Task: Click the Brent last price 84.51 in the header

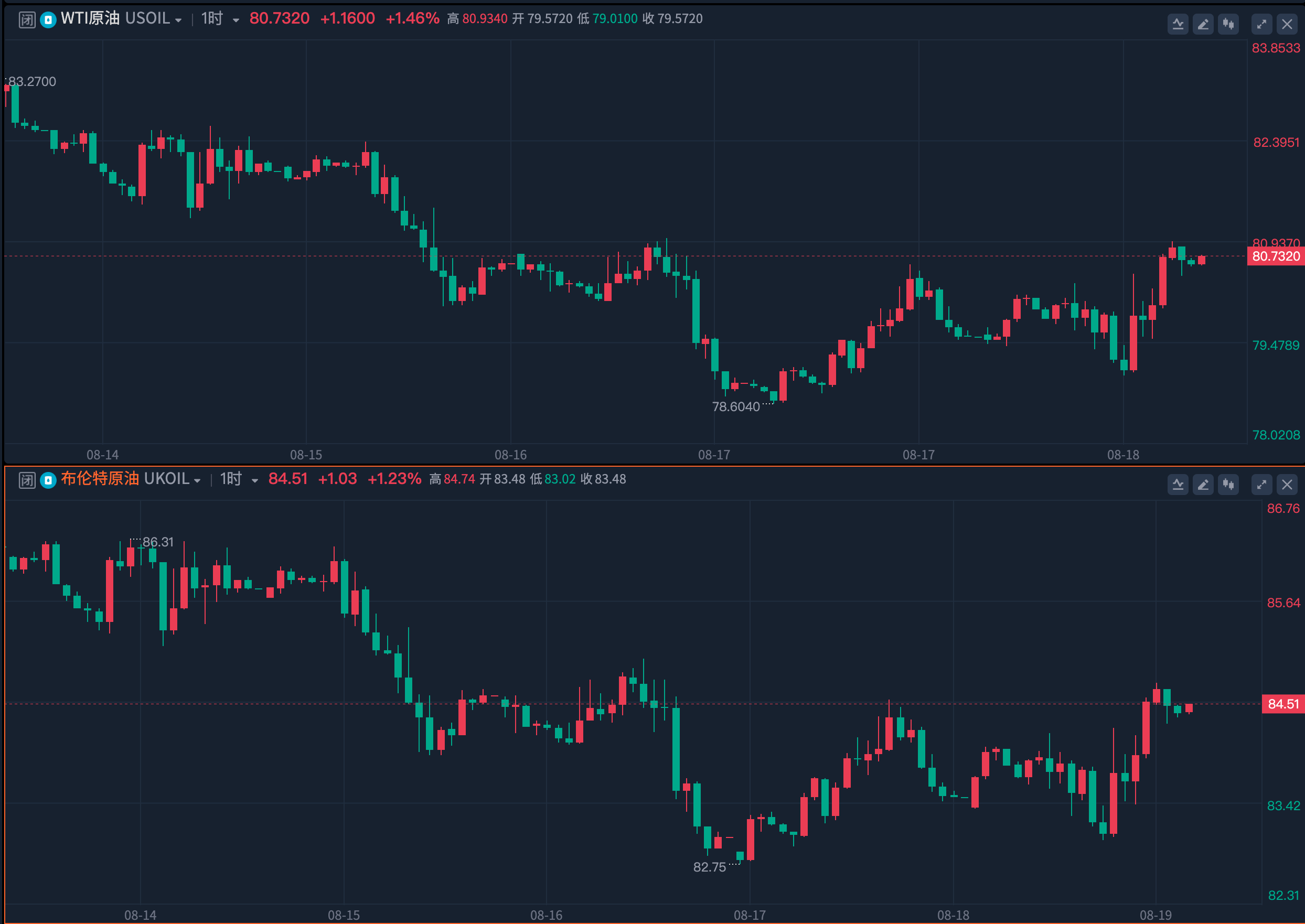Action: coord(288,478)
